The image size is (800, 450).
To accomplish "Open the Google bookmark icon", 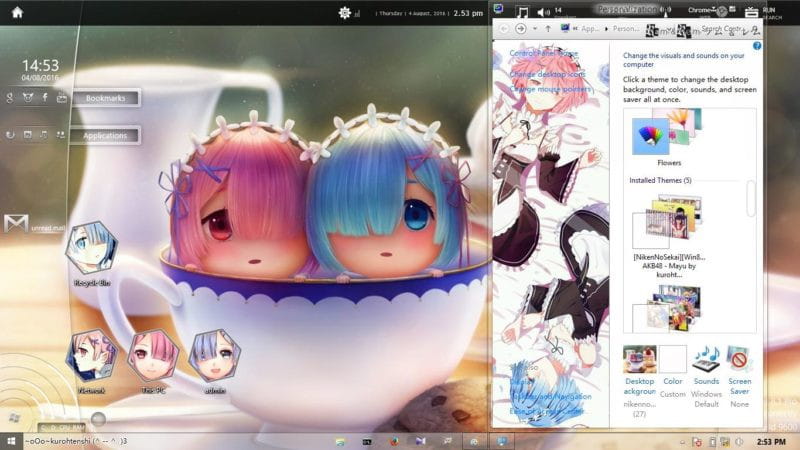I will tap(10, 97).
